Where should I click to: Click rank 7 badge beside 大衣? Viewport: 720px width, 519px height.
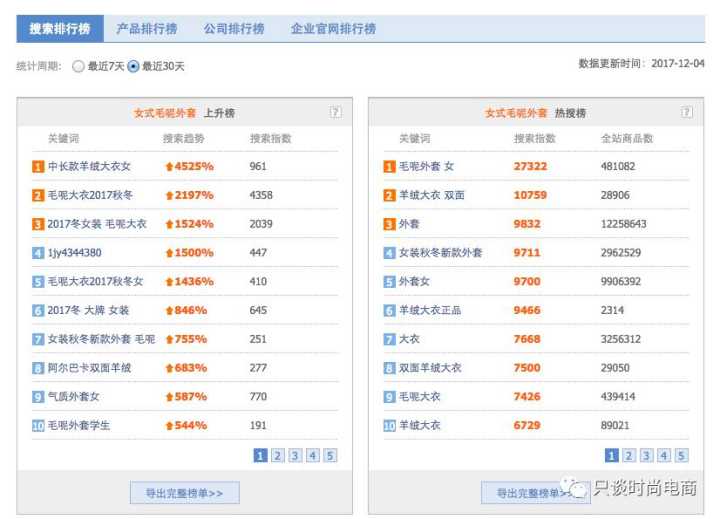[389, 340]
